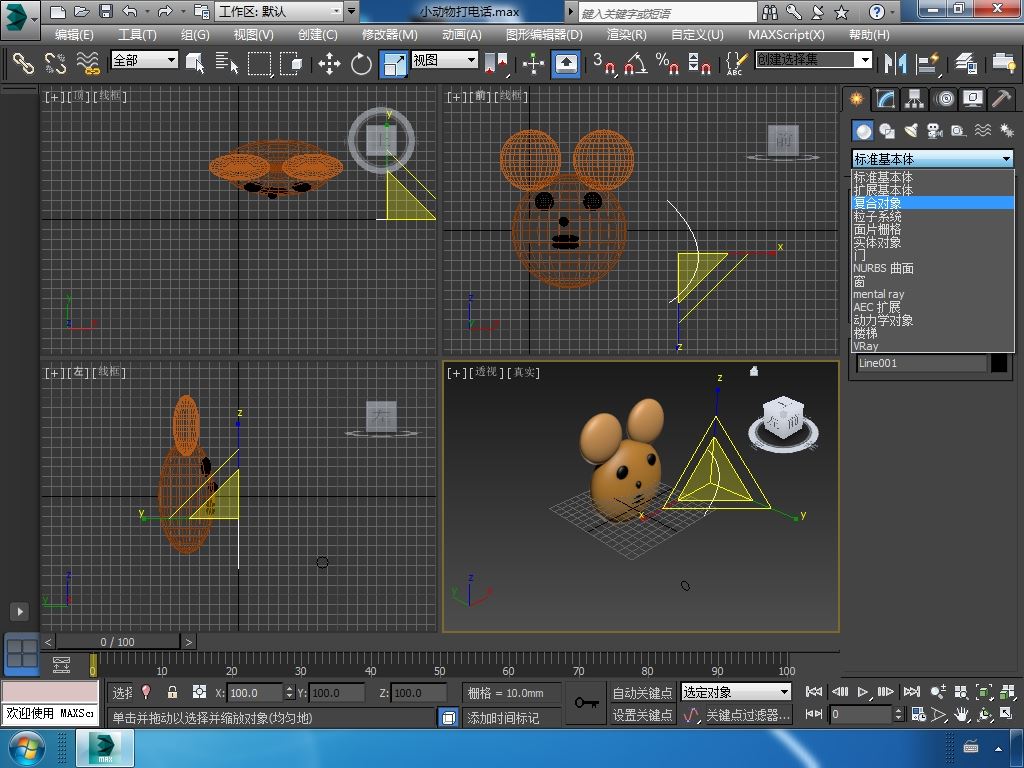Select the Space Warps category icon
1024x768 pixels.
[983, 131]
